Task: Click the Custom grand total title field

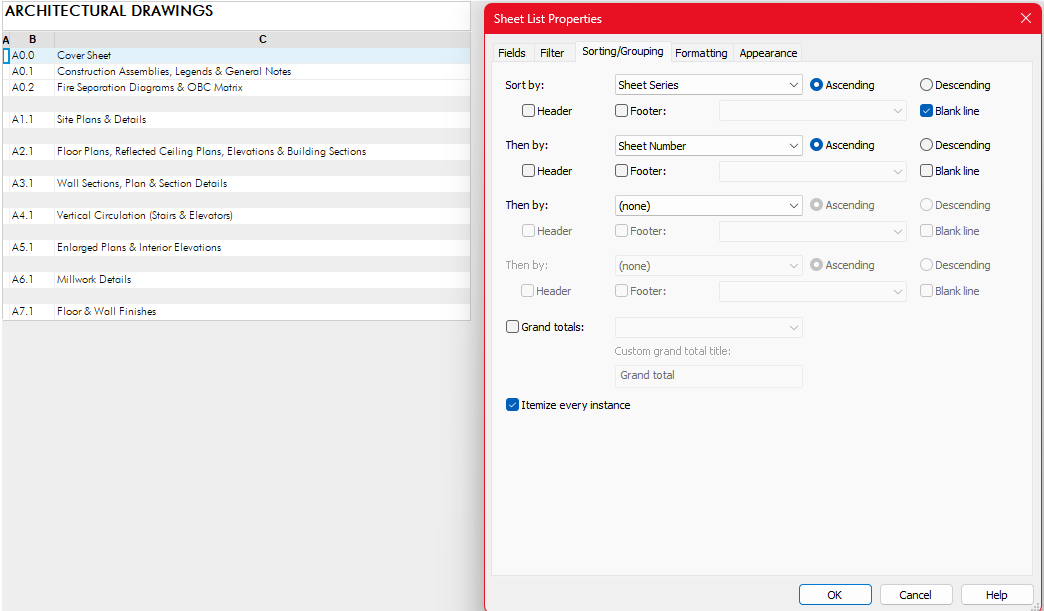Action: point(707,375)
